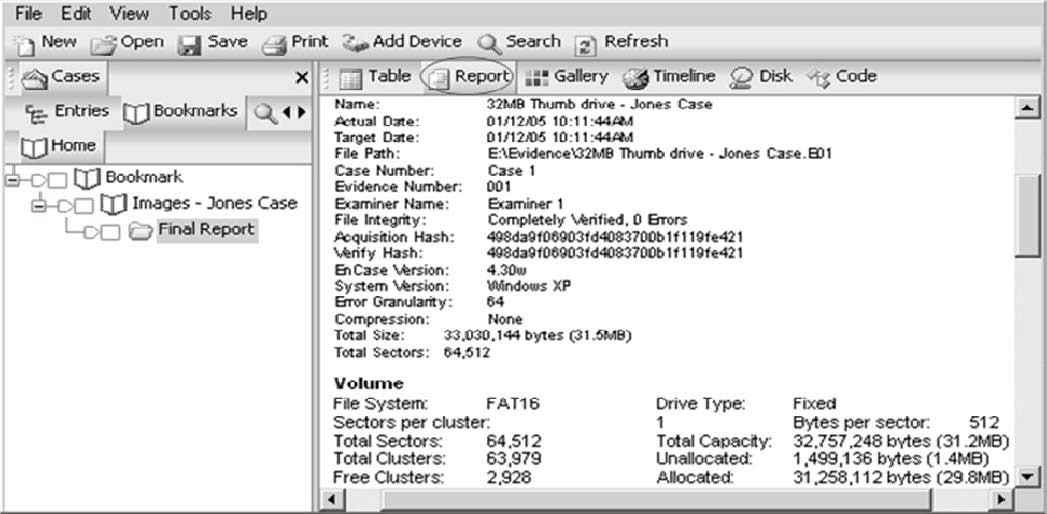Open the Timeline view icon
1047x514 pixels.
click(636, 77)
